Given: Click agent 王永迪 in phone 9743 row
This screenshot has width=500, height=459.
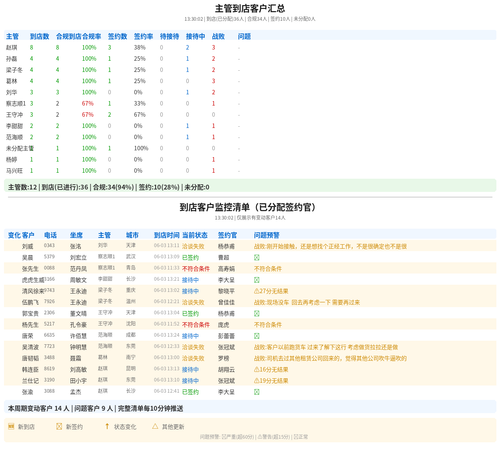Looking at the screenshot, I should [x=78, y=291].
